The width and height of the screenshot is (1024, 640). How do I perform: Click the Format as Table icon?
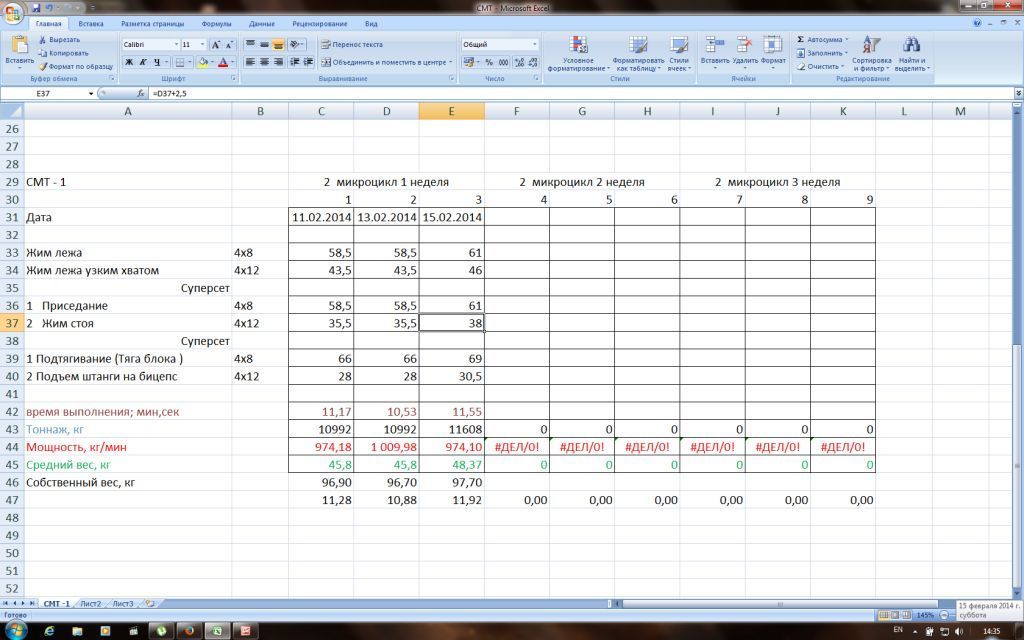click(x=638, y=46)
